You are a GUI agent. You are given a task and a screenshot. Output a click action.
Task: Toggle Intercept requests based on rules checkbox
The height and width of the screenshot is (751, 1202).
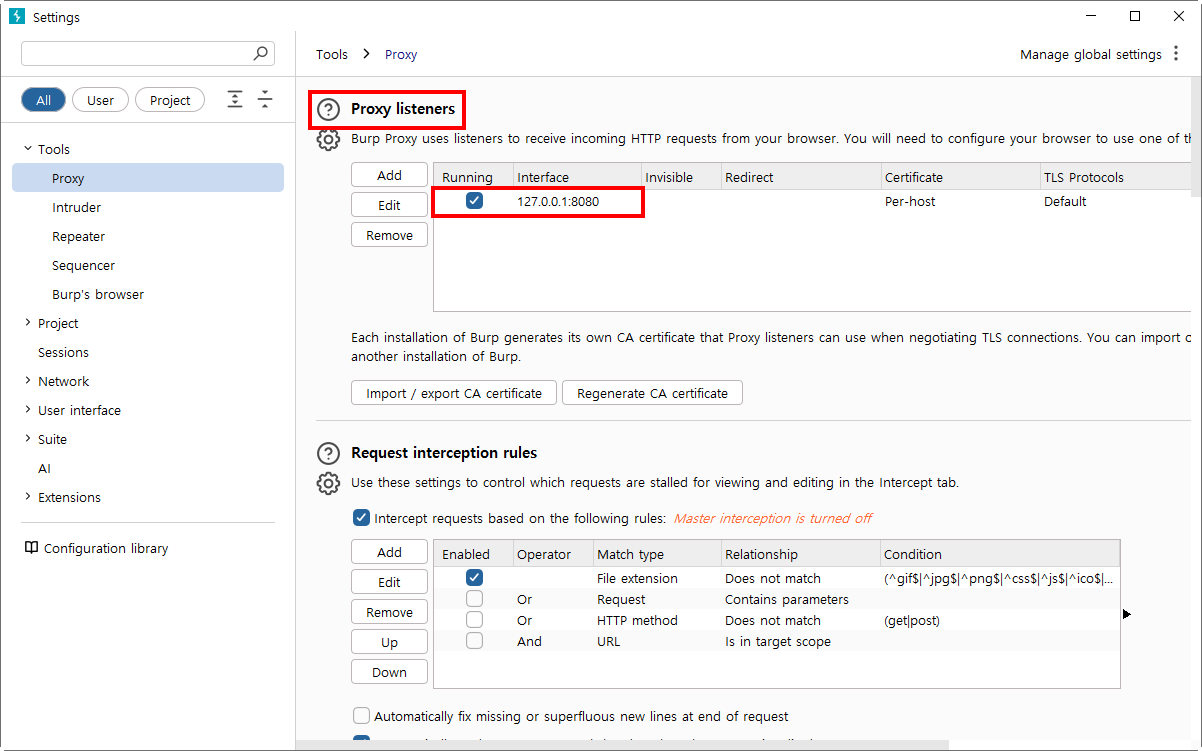point(362,518)
